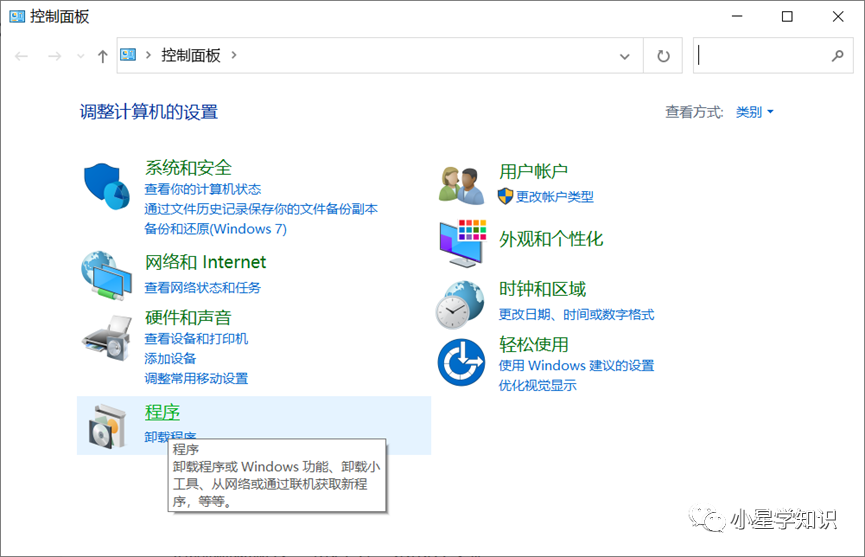Open the 轻松使用 heading
The image size is (865, 557).
533,345
